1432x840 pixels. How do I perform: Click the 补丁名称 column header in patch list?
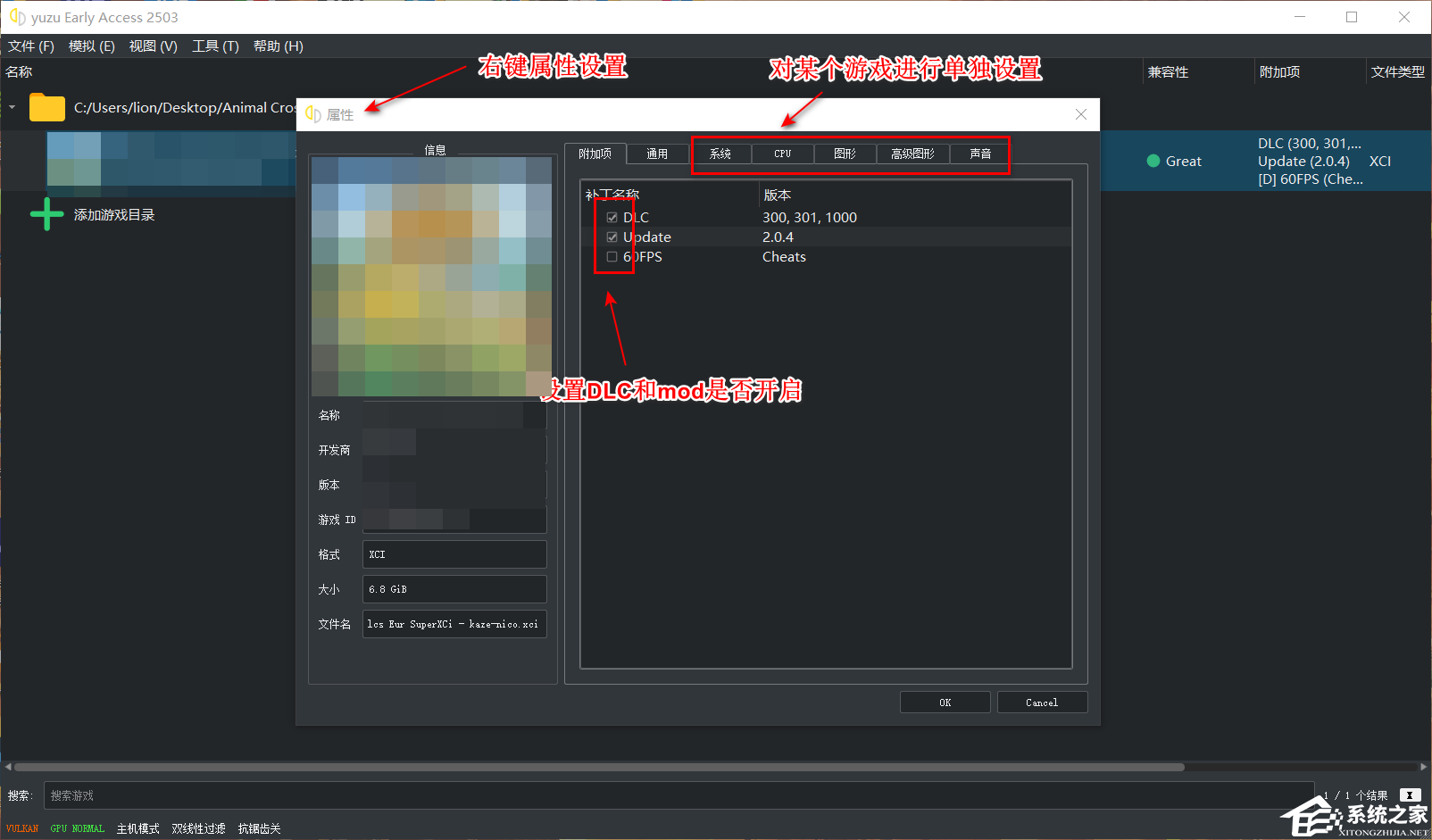pyautogui.click(x=612, y=195)
